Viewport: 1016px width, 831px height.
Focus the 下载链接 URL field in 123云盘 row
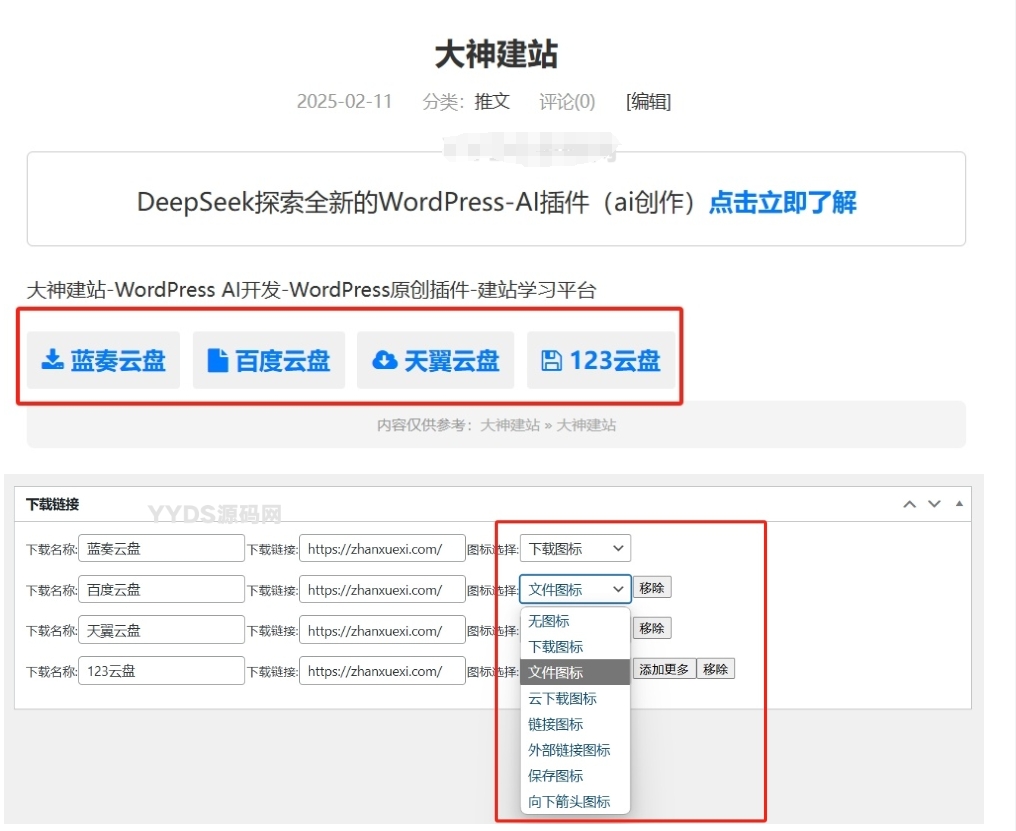382,671
